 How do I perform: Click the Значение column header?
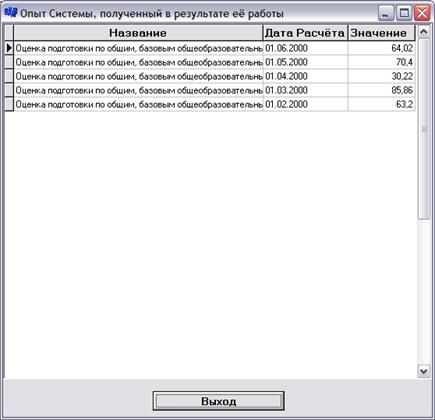point(381,33)
